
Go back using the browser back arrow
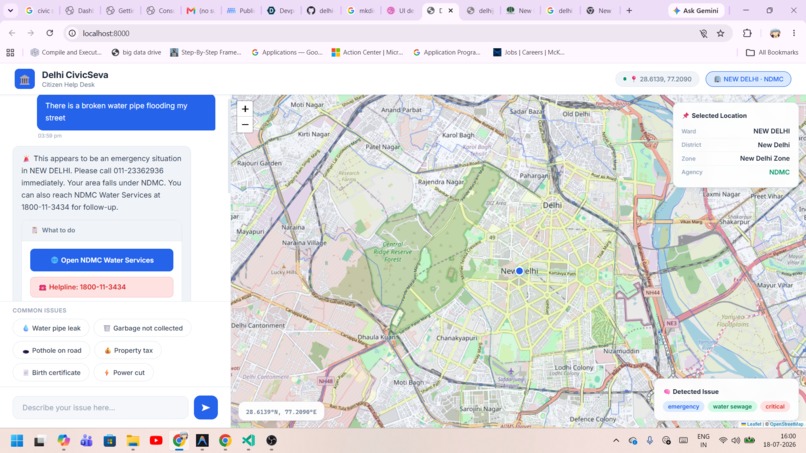tap(12, 33)
